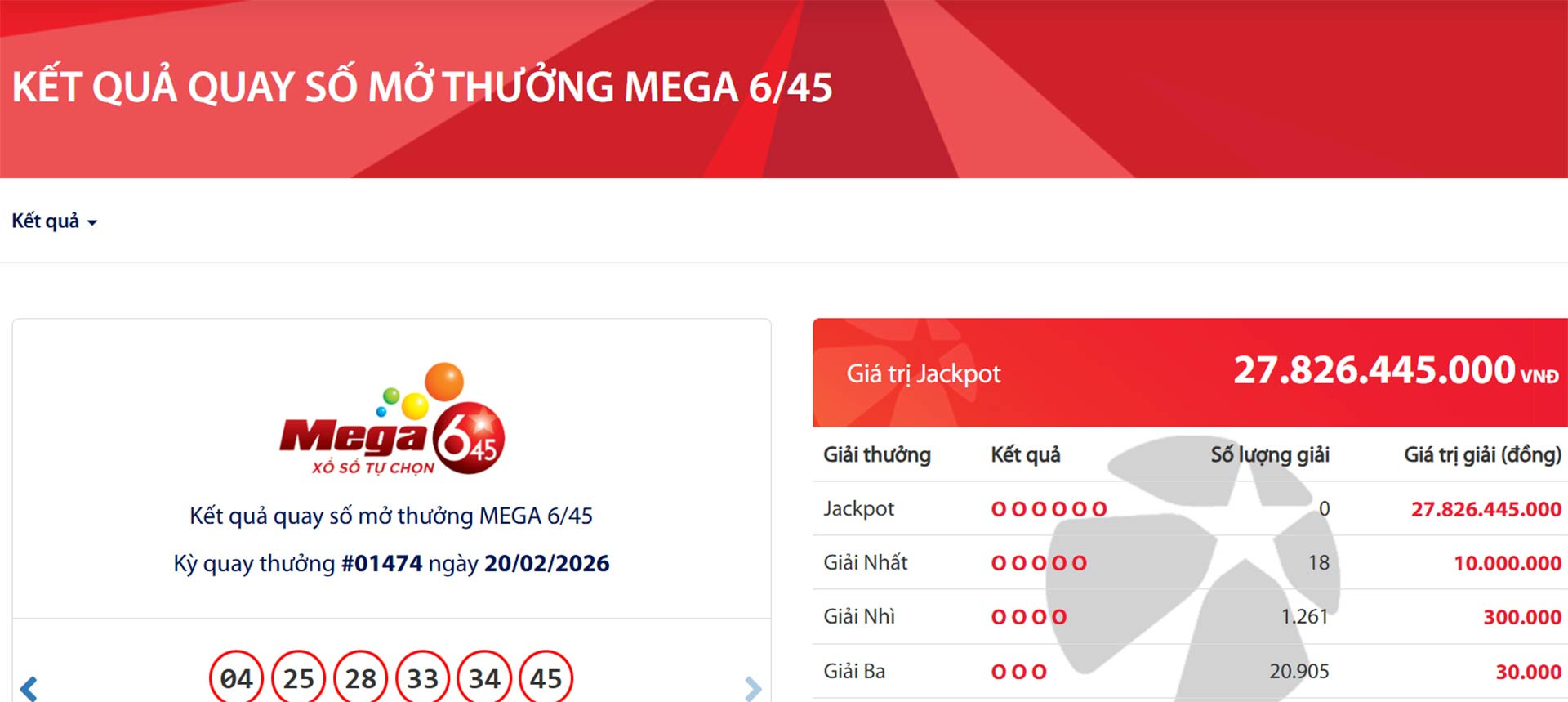Viewport: 1568px width, 702px height.
Task: Click the Giá trị giải (đồng) column header
Action: (x=1481, y=454)
